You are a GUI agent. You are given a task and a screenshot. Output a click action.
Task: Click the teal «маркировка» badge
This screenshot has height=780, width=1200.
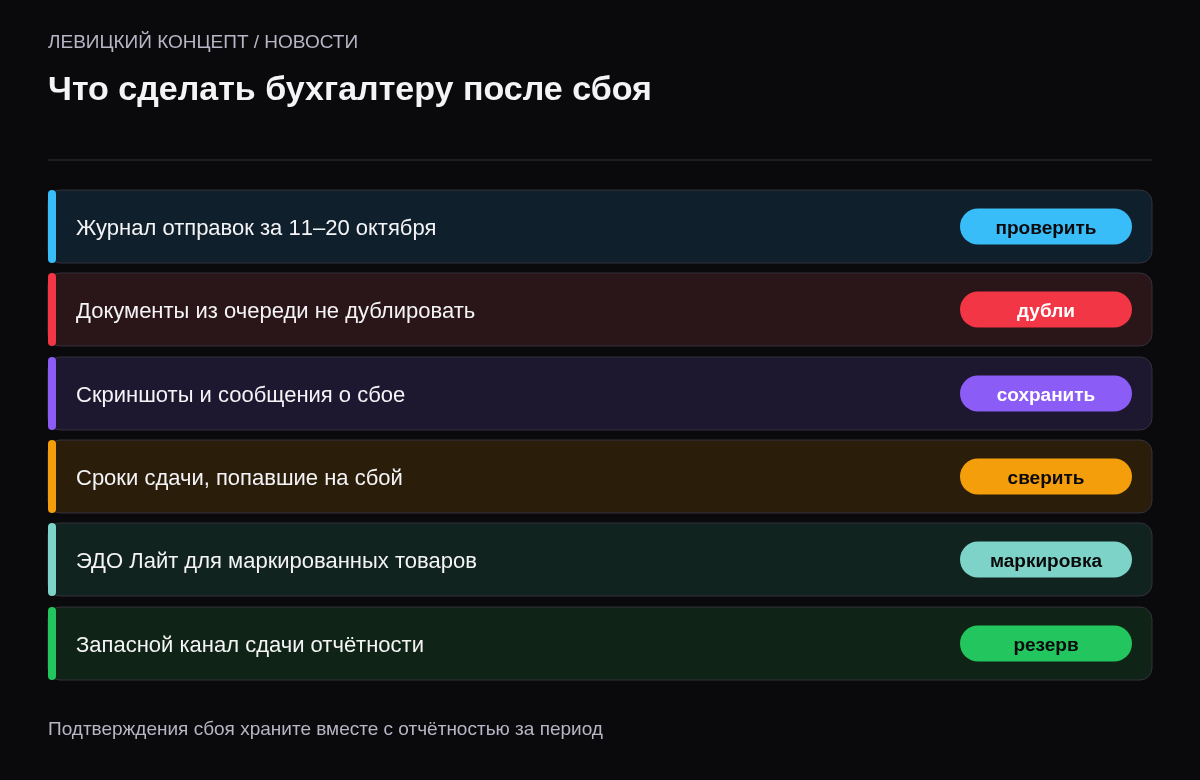[x=1046, y=560]
